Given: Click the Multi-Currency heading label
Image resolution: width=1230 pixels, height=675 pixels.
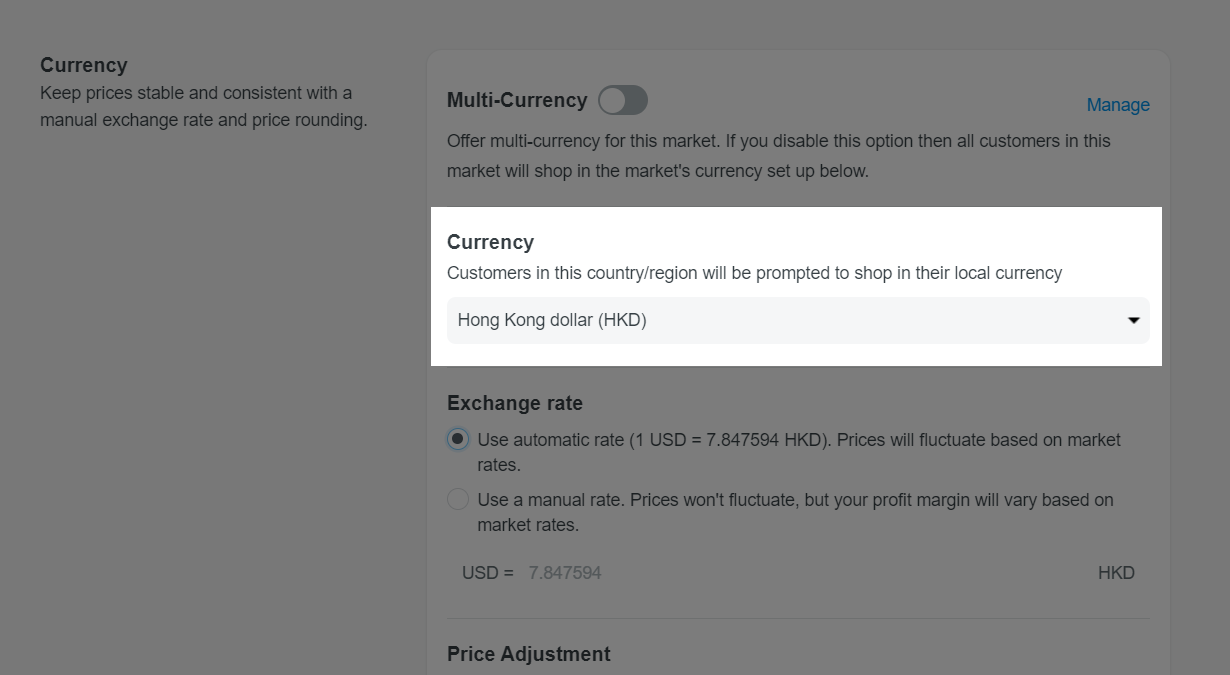Looking at the screenshot, I should [x=517, y=100].
